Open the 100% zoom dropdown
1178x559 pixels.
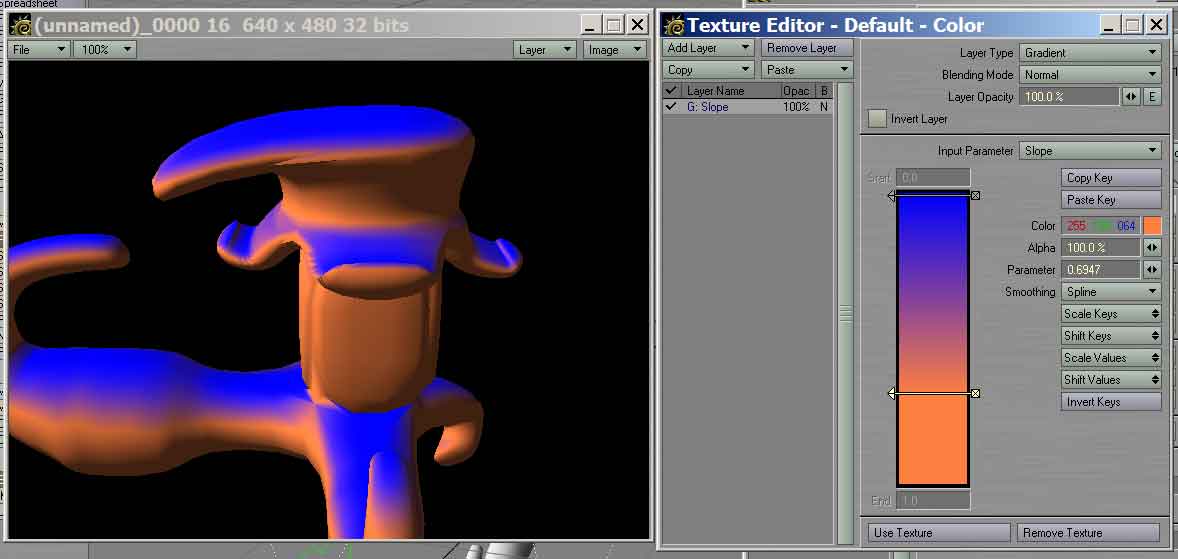pos(106,50)
